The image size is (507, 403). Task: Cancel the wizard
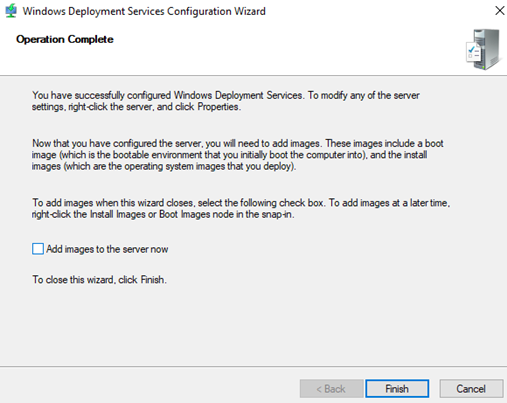pos(471,389)
